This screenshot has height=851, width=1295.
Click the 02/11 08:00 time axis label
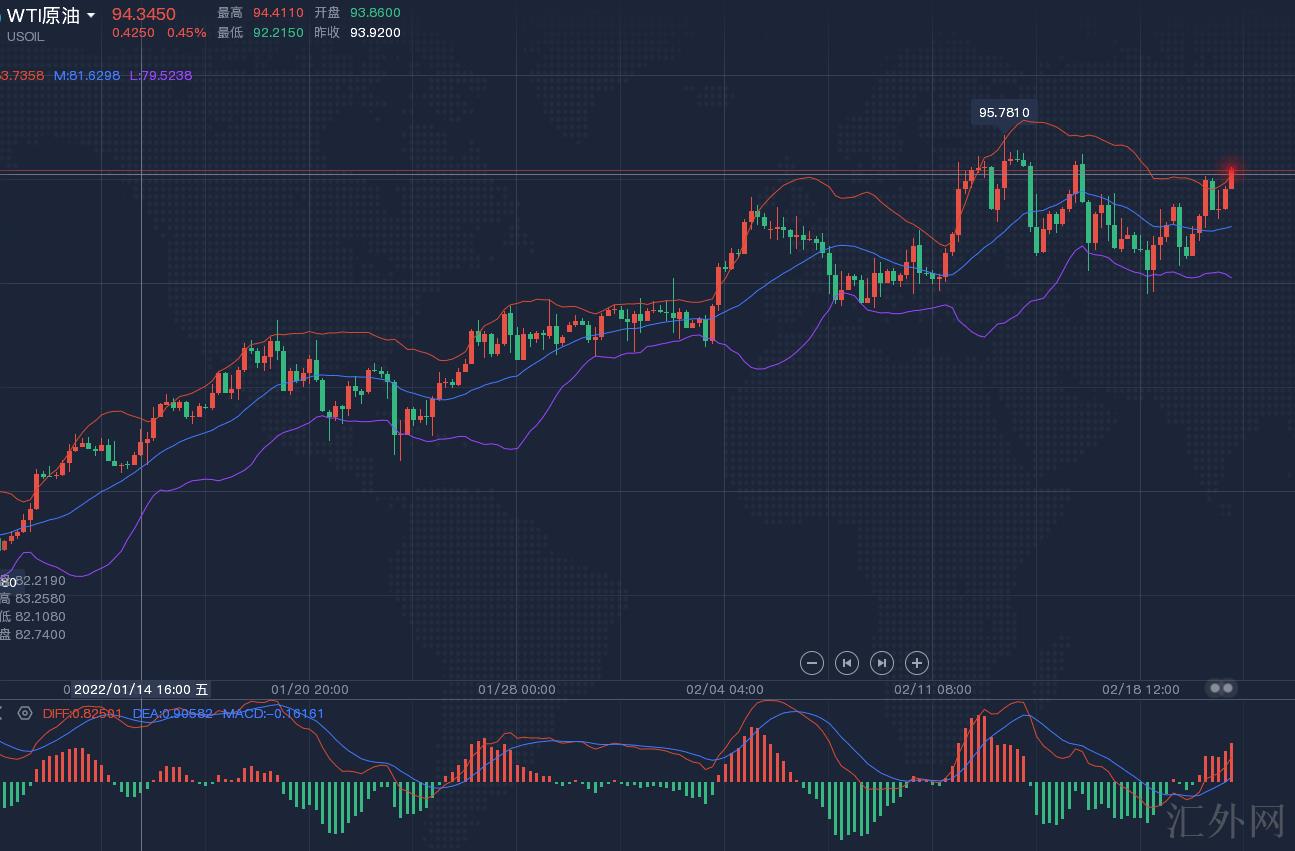(933, 689)
